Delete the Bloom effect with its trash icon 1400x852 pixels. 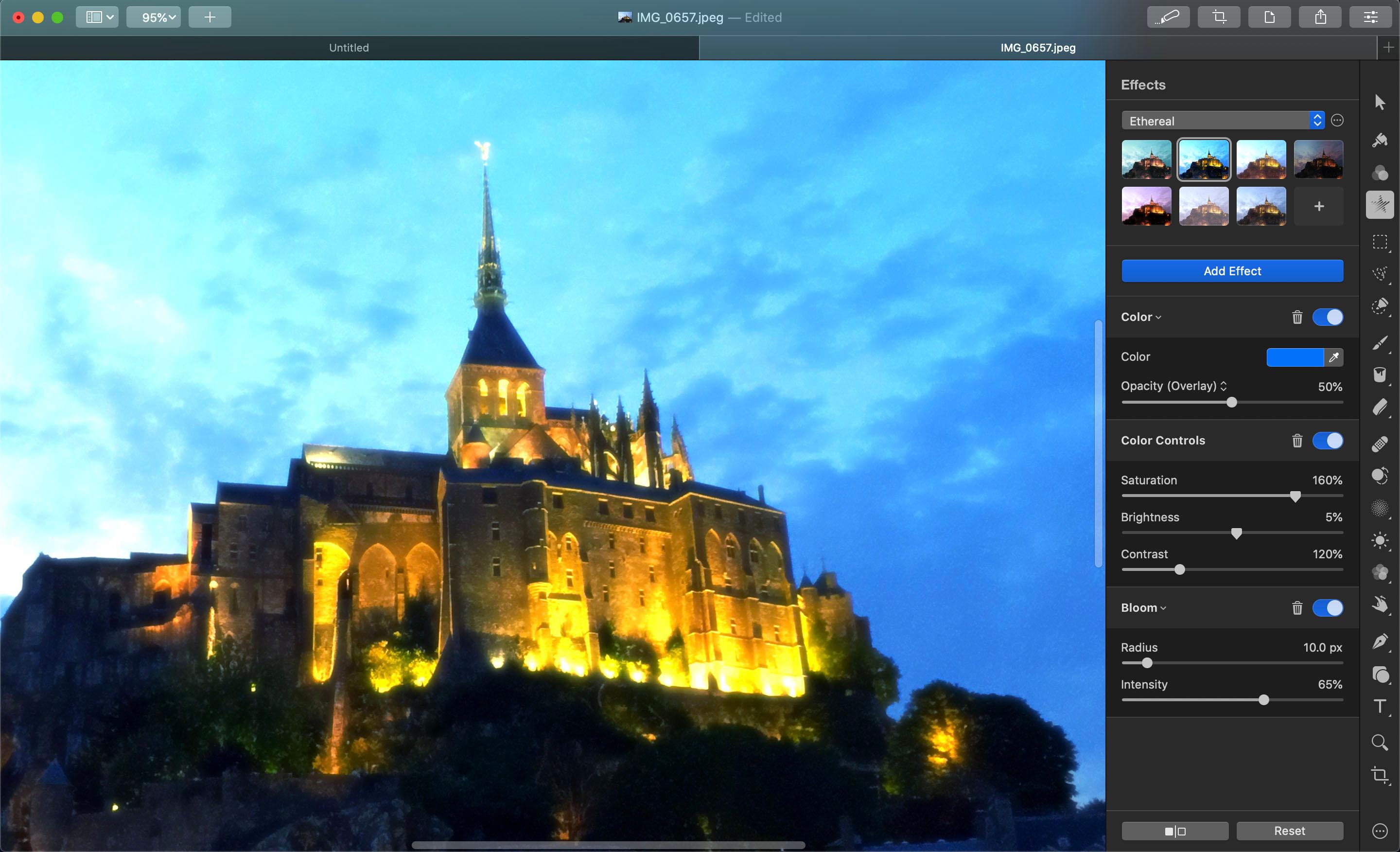tap(1297, 608)
